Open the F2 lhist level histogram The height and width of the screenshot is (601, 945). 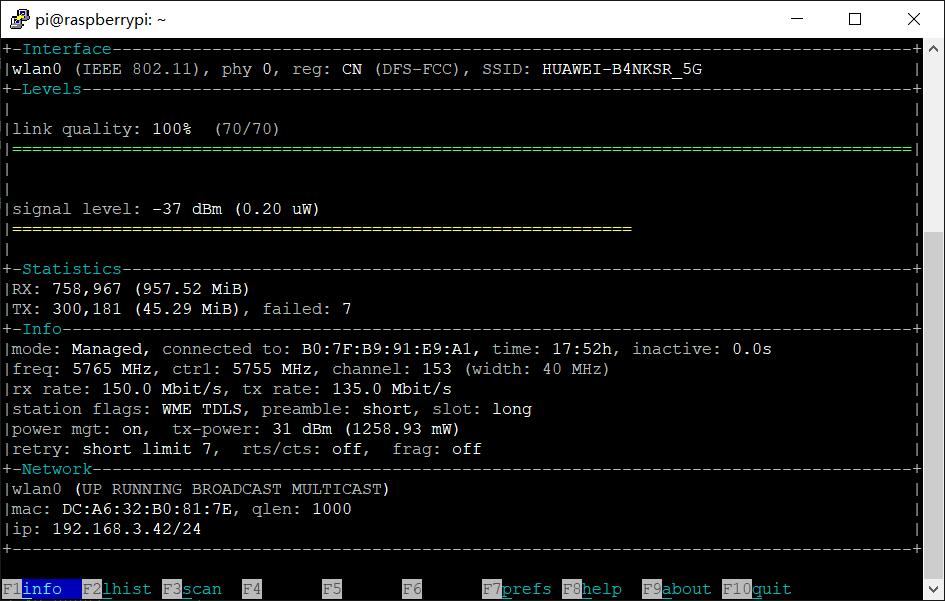[x=117, y=589]
